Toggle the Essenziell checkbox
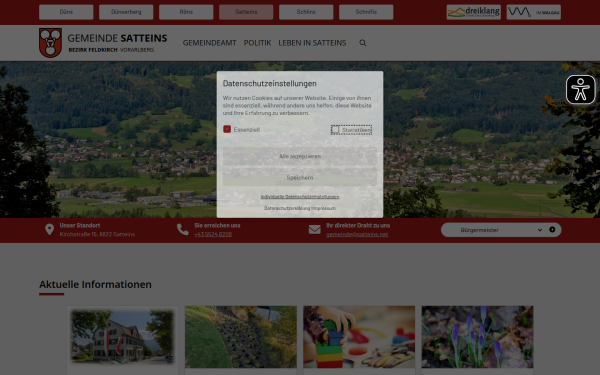600x375 pixels. pyautogui.click(x=227, y=129)
